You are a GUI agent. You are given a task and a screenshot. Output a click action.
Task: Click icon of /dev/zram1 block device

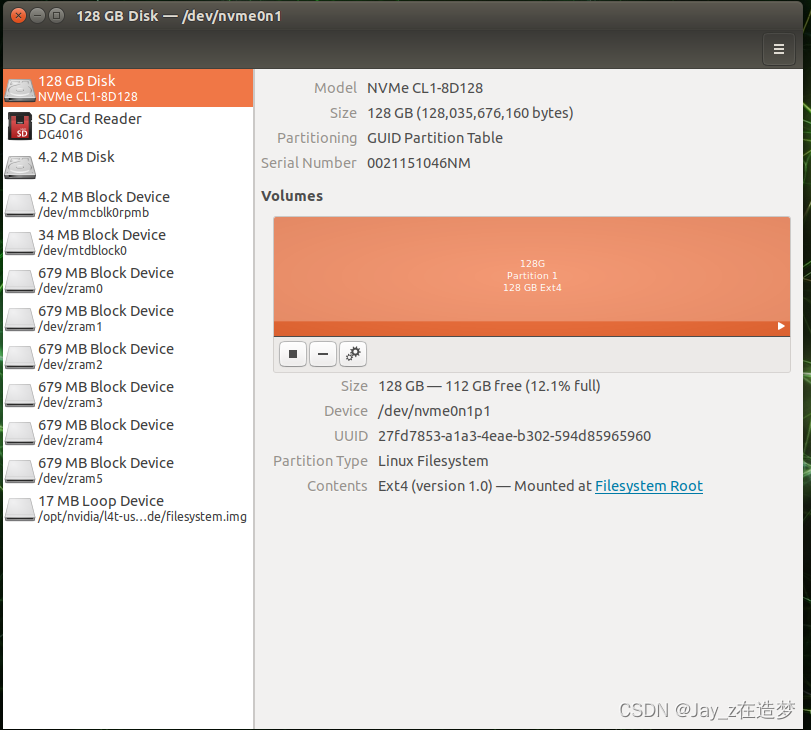click(20, 319)
